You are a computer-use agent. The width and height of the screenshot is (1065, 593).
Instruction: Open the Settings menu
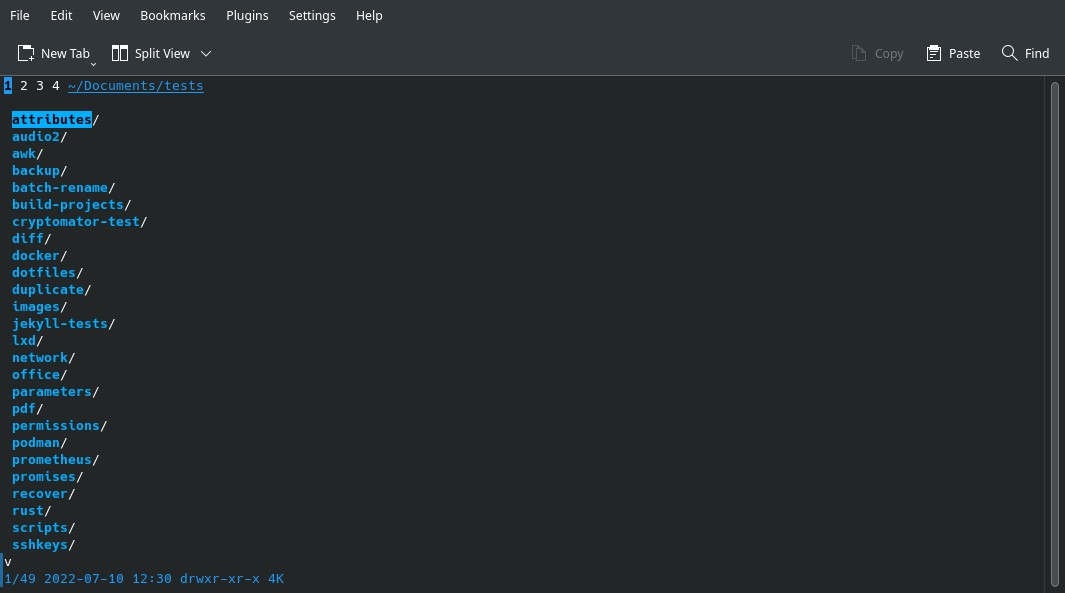click(312, 15)
